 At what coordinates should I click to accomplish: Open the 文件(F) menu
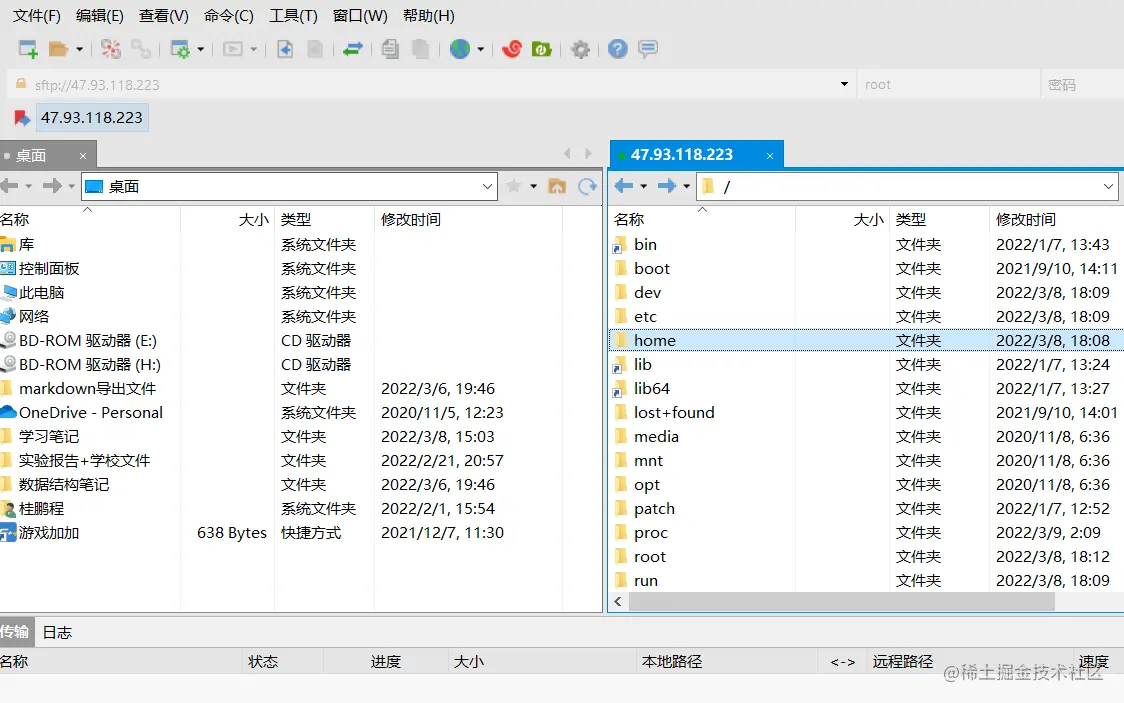click(37, 16)
